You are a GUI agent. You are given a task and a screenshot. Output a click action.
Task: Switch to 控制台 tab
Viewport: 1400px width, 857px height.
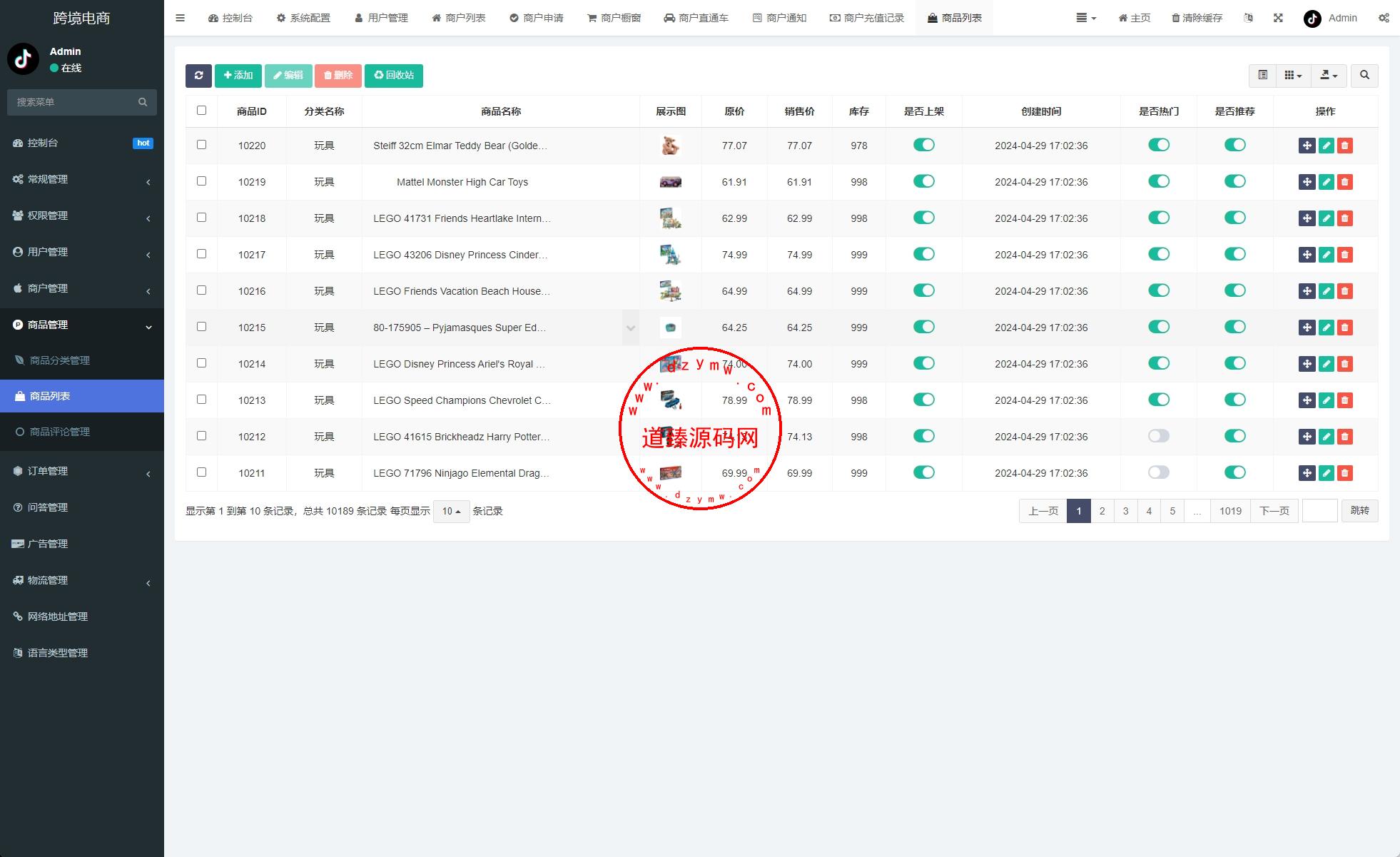(x=230, y=18)
